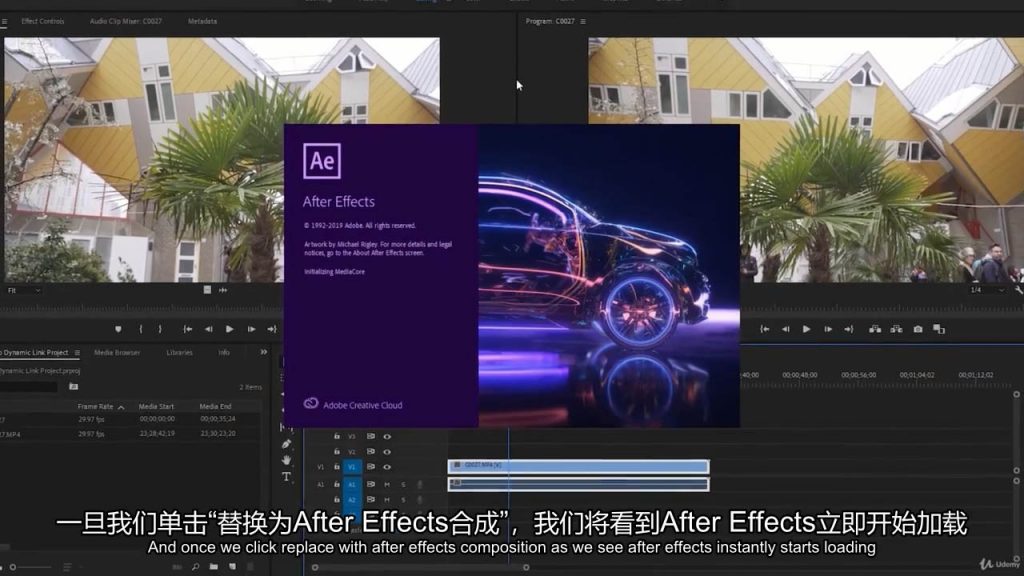The image size is (1024, 576).
Task: Open the Source panel menu icon
Action: coord(4,22)
